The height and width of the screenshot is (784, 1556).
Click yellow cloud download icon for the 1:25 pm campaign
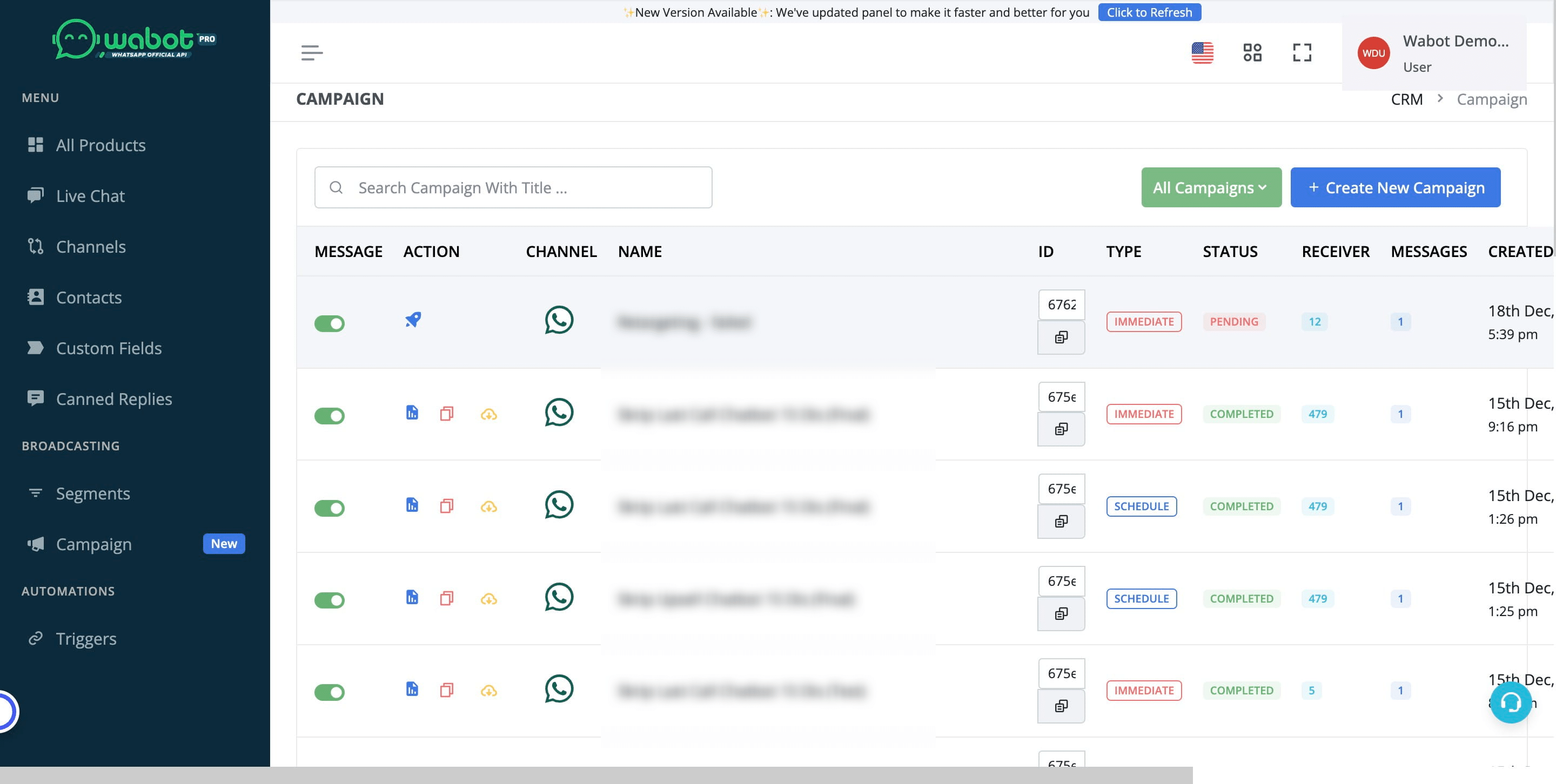tap(488, 599)
